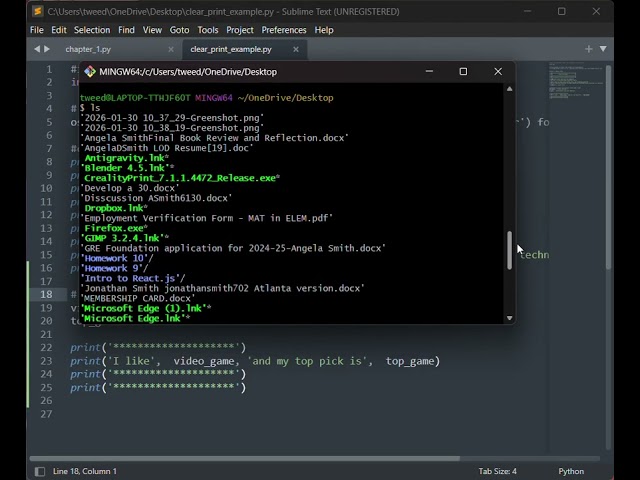Open the Goto menu
Screen dimensions: 640x480
[179, 30]
